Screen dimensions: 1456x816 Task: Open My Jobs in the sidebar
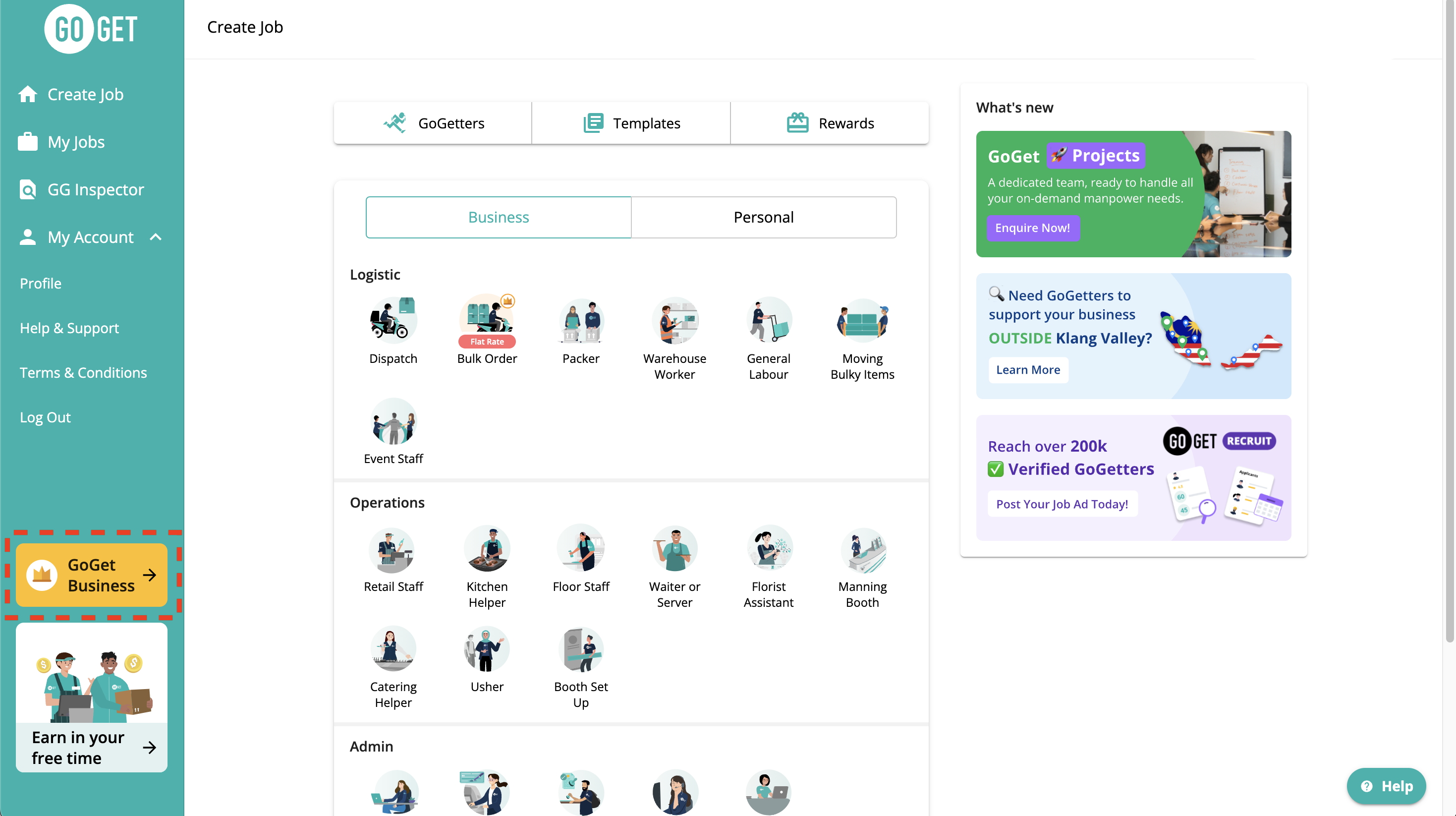click(61, 142)
